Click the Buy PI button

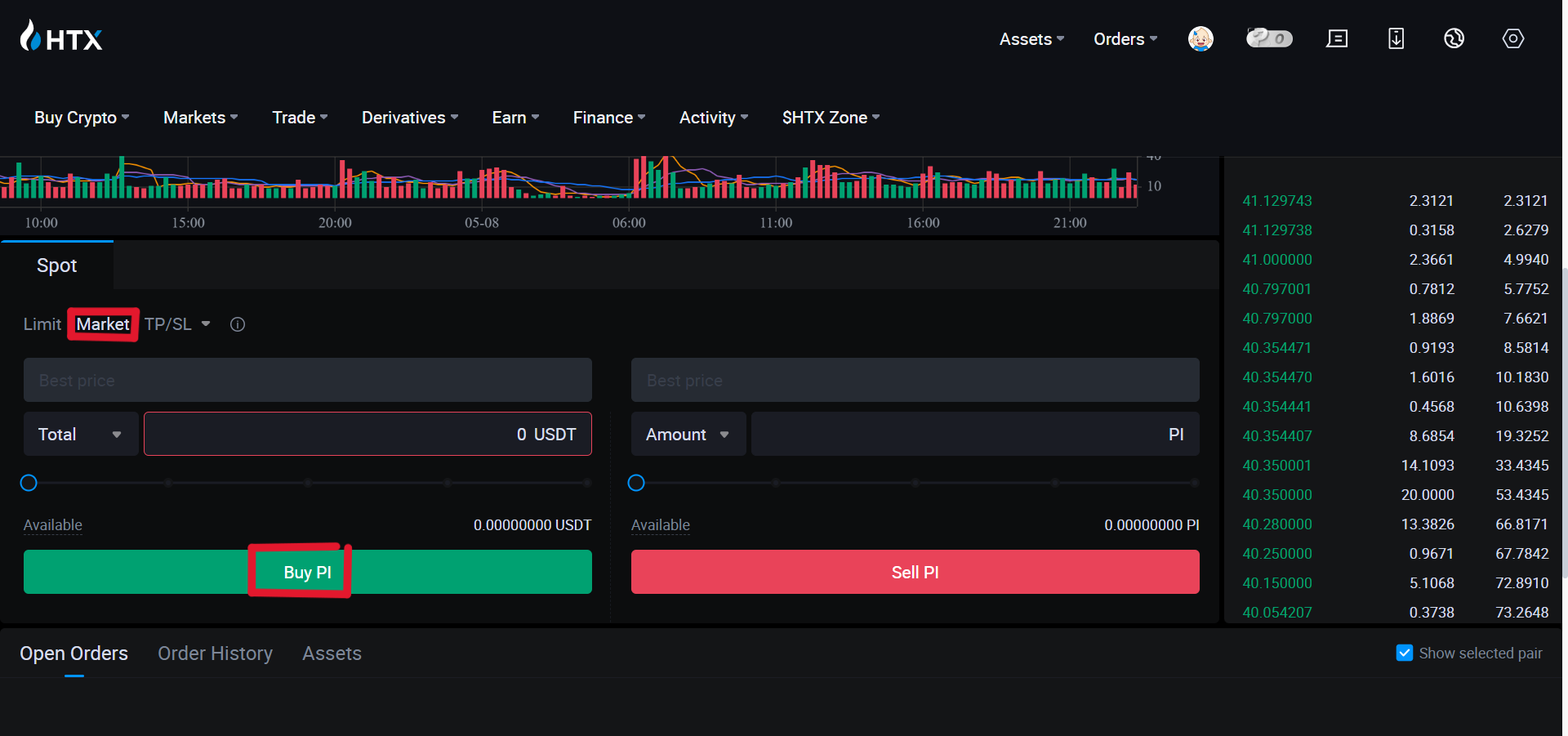[x=308, y=572]
